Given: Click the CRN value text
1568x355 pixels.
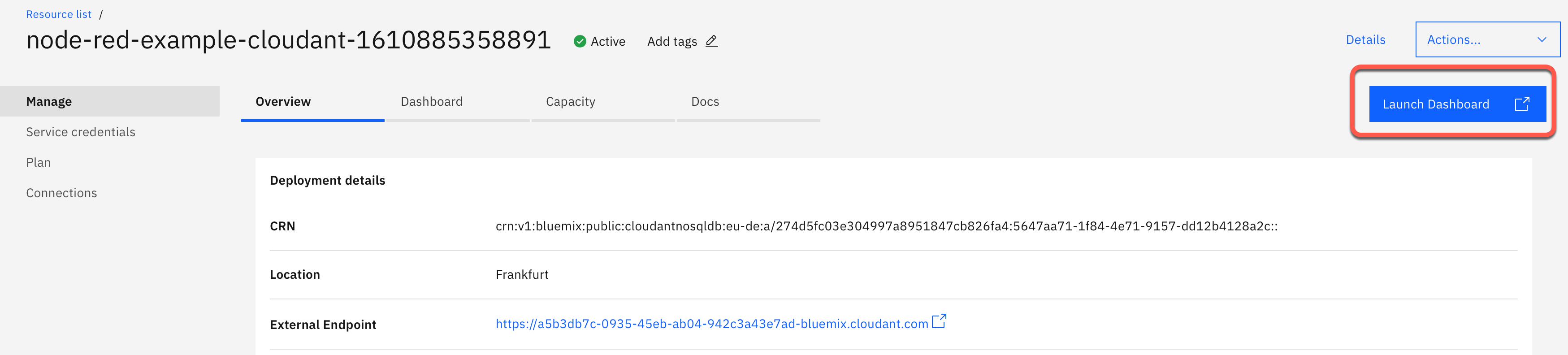Looking at the screenshot, I should pos(886,226).
